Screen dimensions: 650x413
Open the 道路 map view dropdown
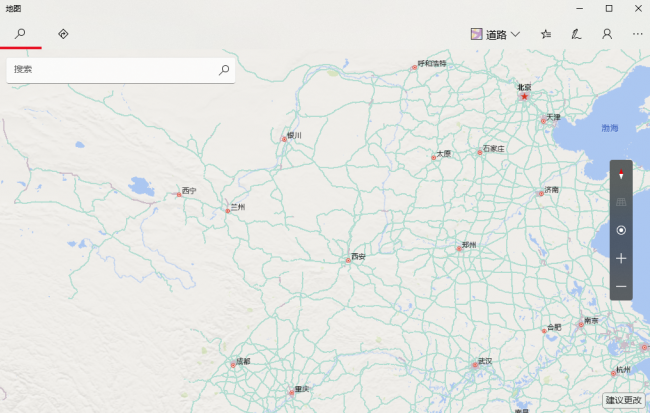[495, 34]
